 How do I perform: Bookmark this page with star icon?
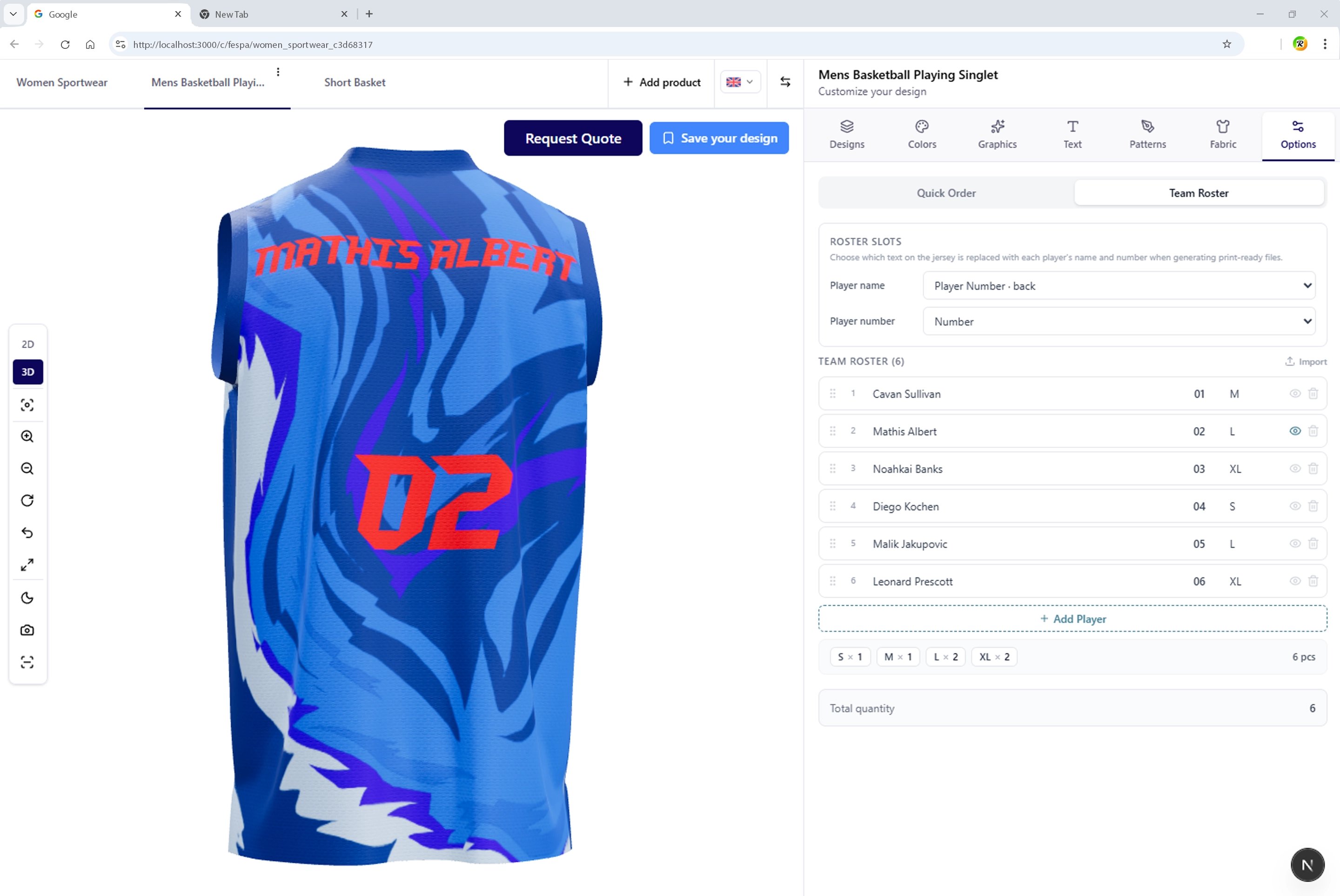point(1226,45)
